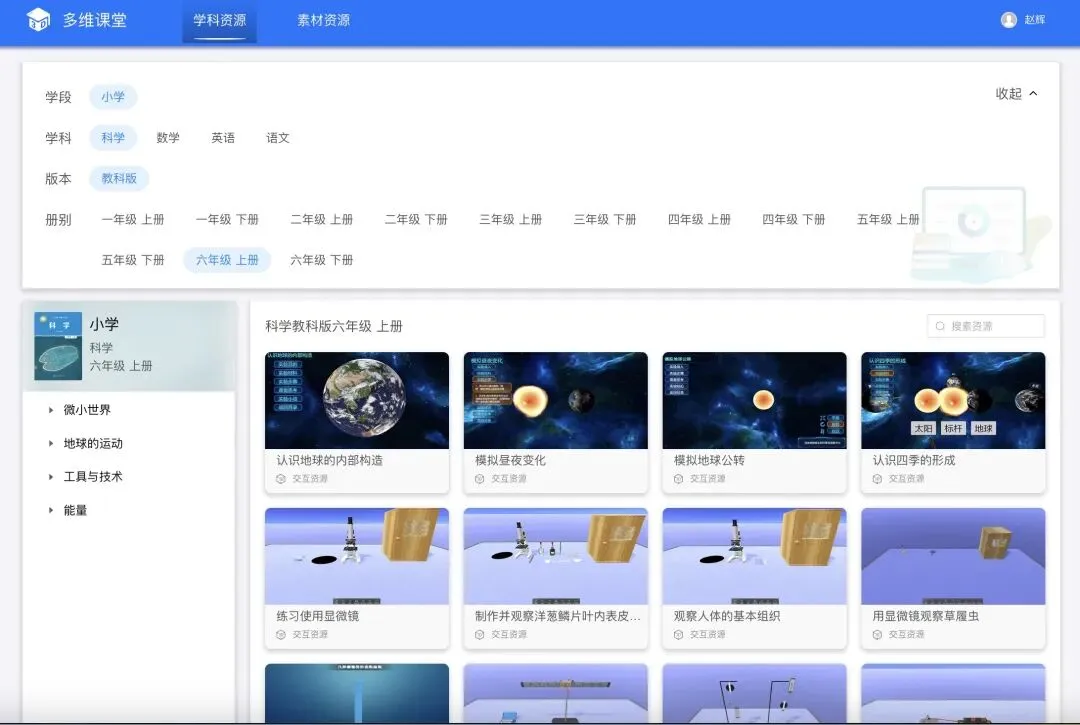Click the 模拟地球公转 title text
This screenshot has height=725, width=1080.
pyautogui.click(x=709, y=460)
